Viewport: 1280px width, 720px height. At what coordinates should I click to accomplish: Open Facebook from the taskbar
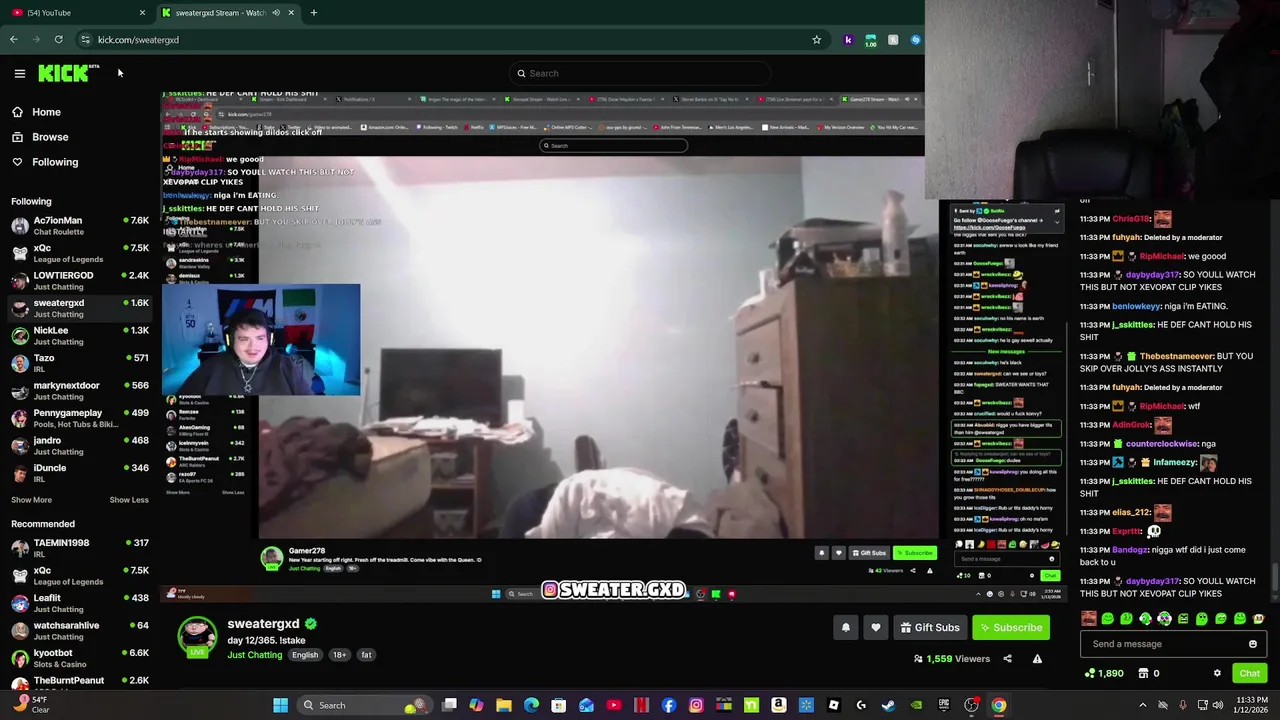coord(669,705)
